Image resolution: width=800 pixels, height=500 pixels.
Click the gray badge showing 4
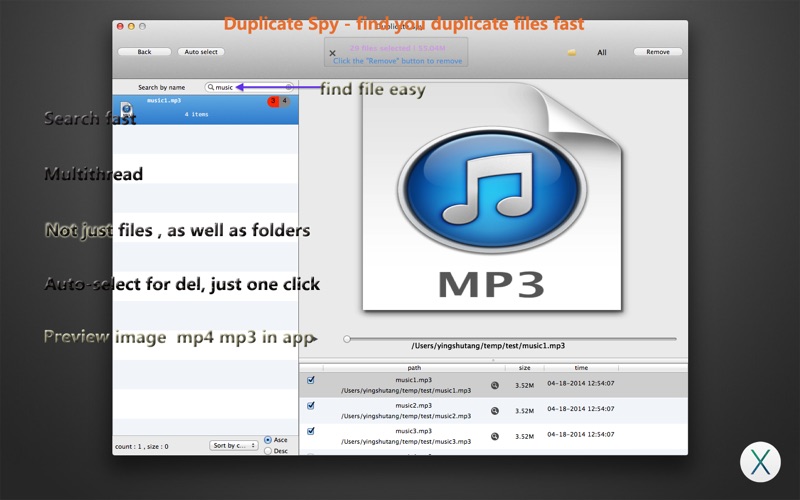coord(285,101)
